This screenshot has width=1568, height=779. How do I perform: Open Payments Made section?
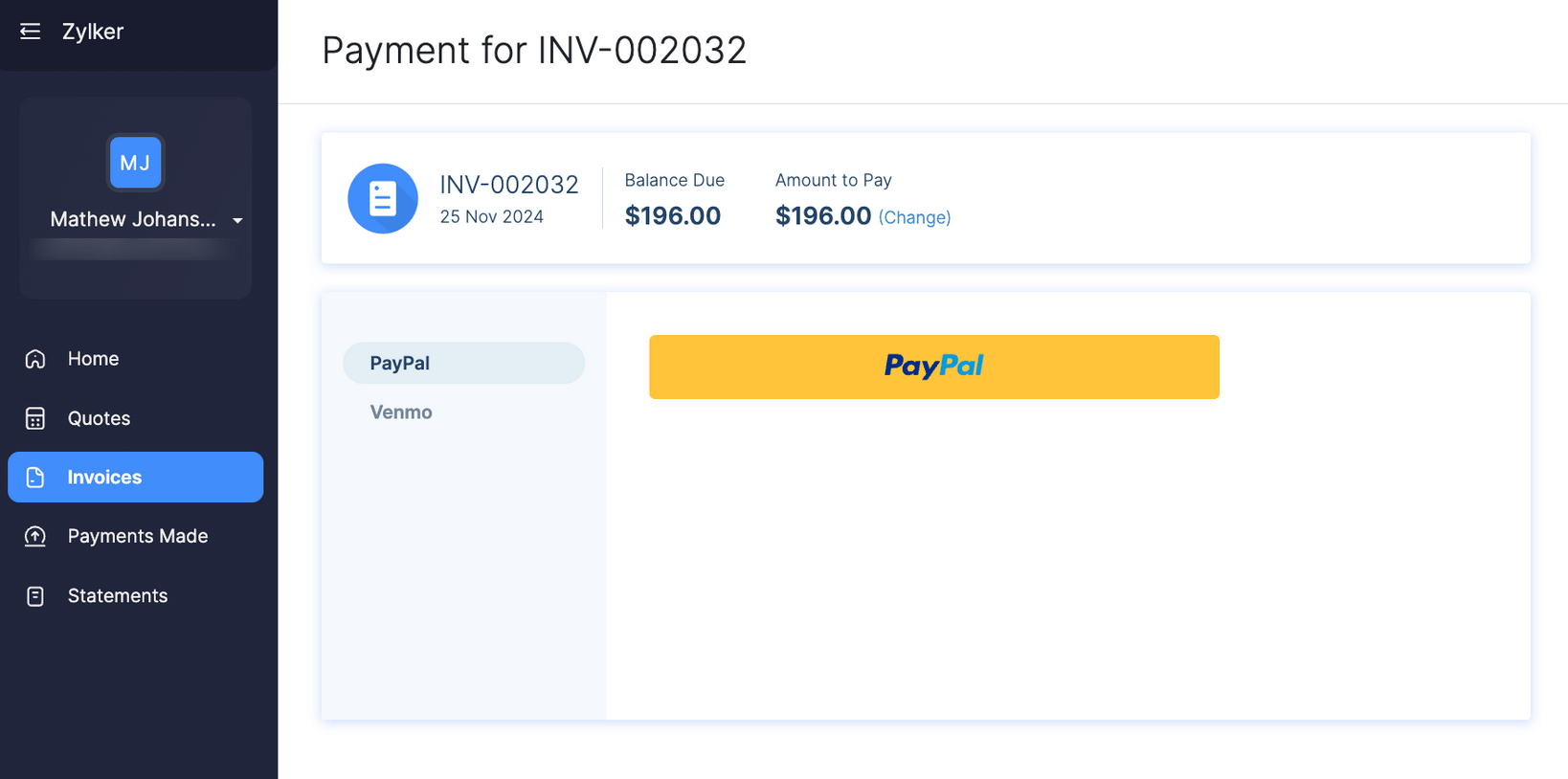(x=137, y=536)
